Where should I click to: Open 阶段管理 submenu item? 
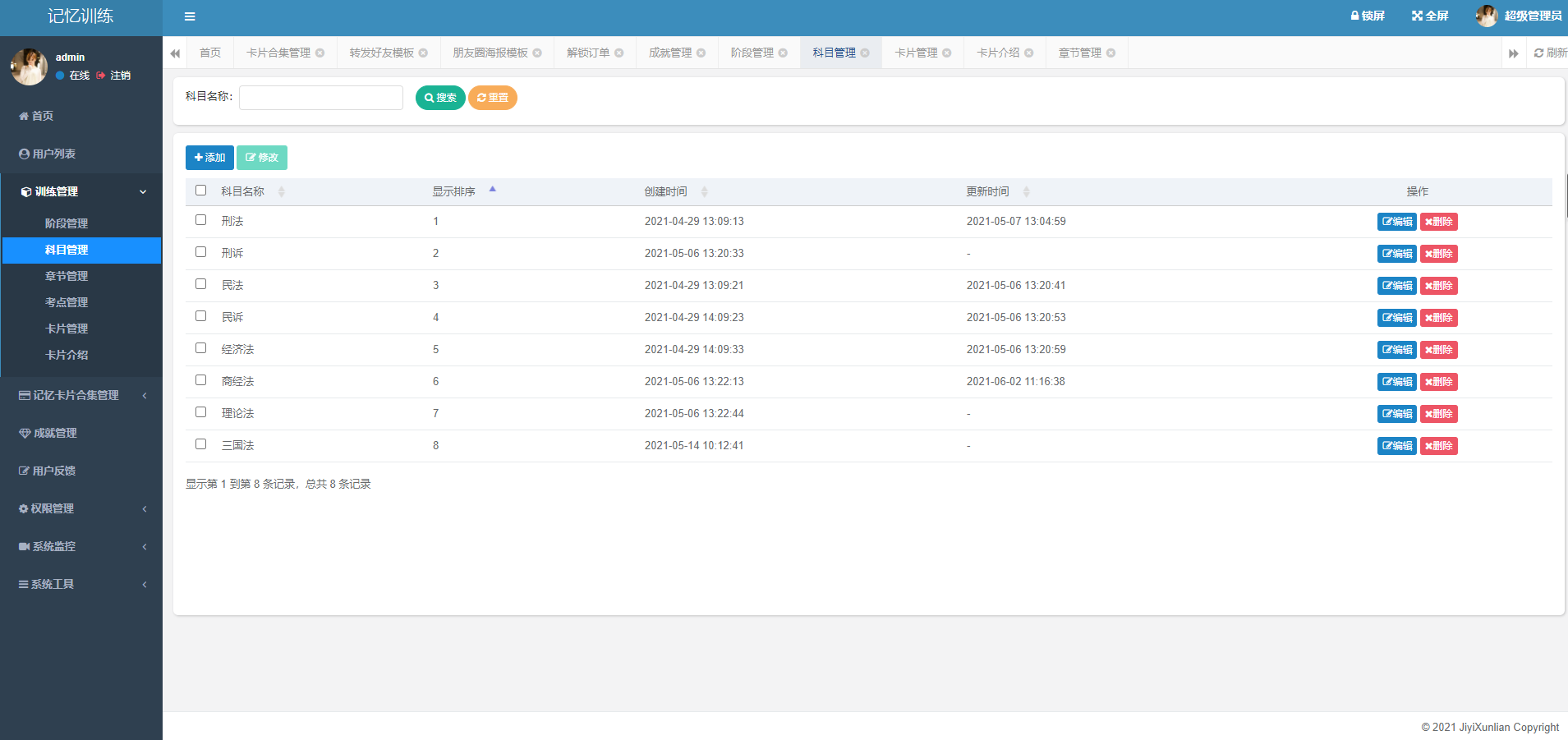tap(81, 223)
